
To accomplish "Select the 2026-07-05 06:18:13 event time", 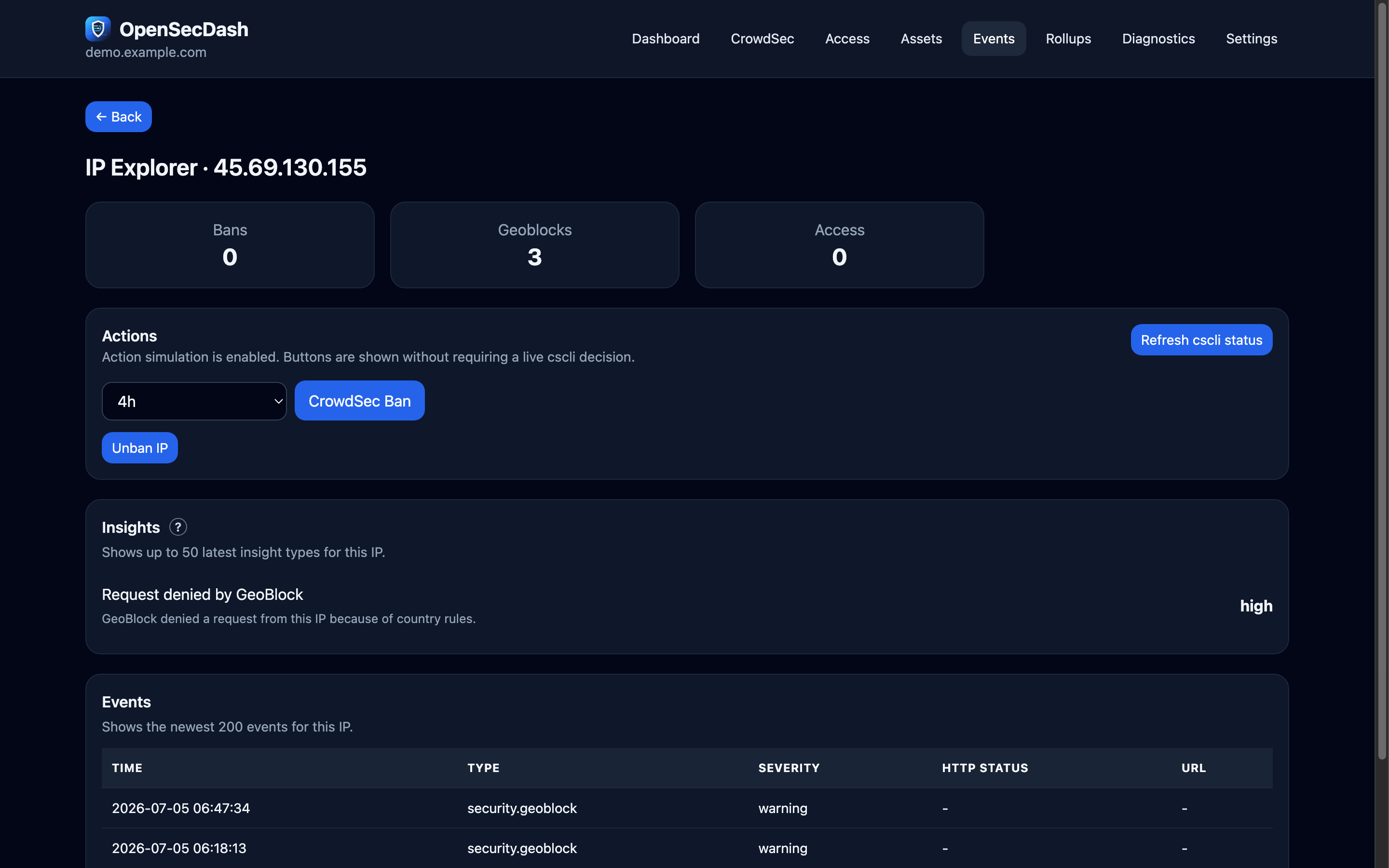I will click(x=179, y=849).
